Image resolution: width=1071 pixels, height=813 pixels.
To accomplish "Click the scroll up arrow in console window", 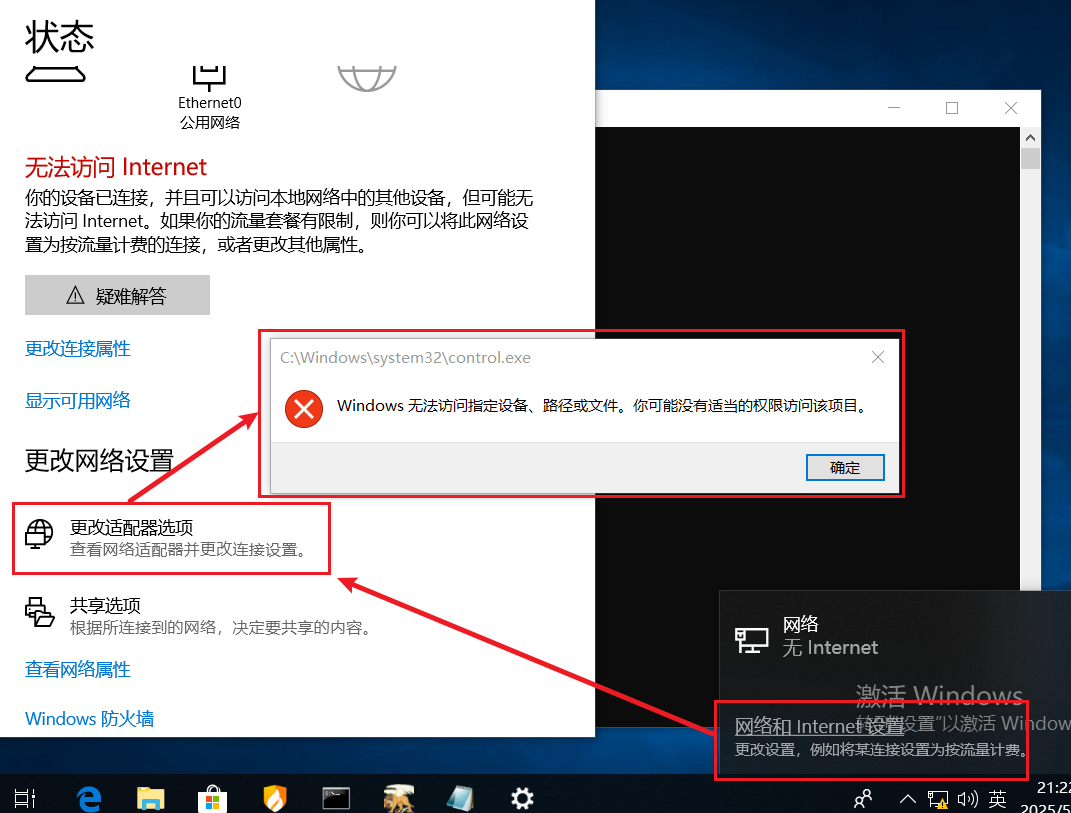I will 1030,137.
